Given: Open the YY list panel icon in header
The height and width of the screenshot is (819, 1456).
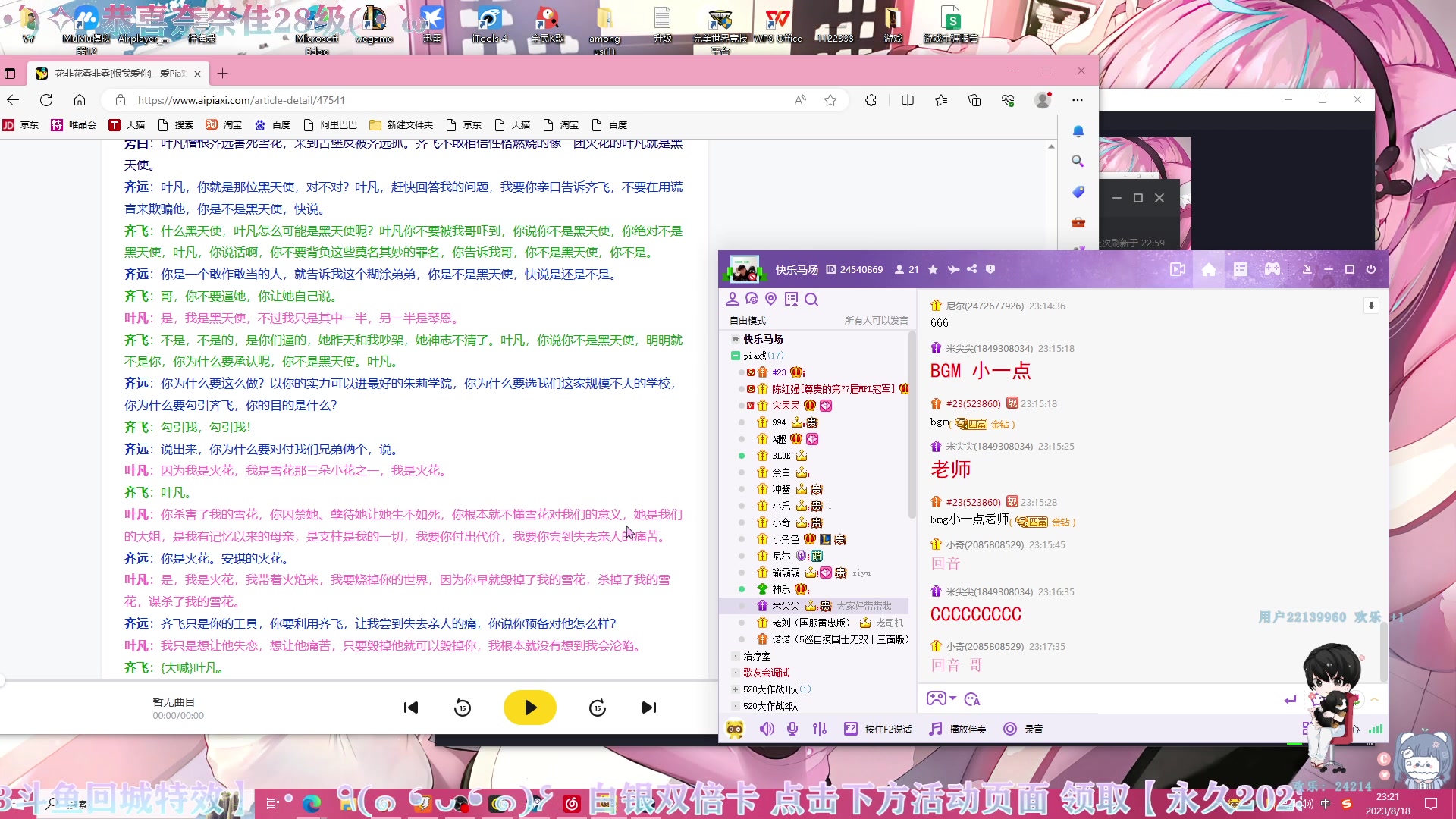Looking at the screenshot, I should 1241,270.
